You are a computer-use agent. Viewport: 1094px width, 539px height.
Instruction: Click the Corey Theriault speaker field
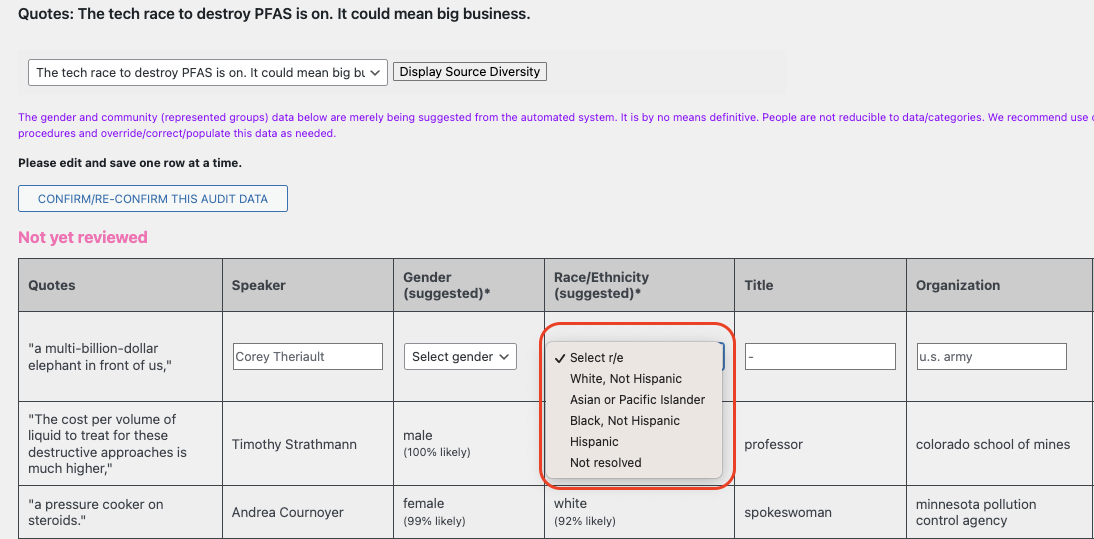tap(307, 356)
